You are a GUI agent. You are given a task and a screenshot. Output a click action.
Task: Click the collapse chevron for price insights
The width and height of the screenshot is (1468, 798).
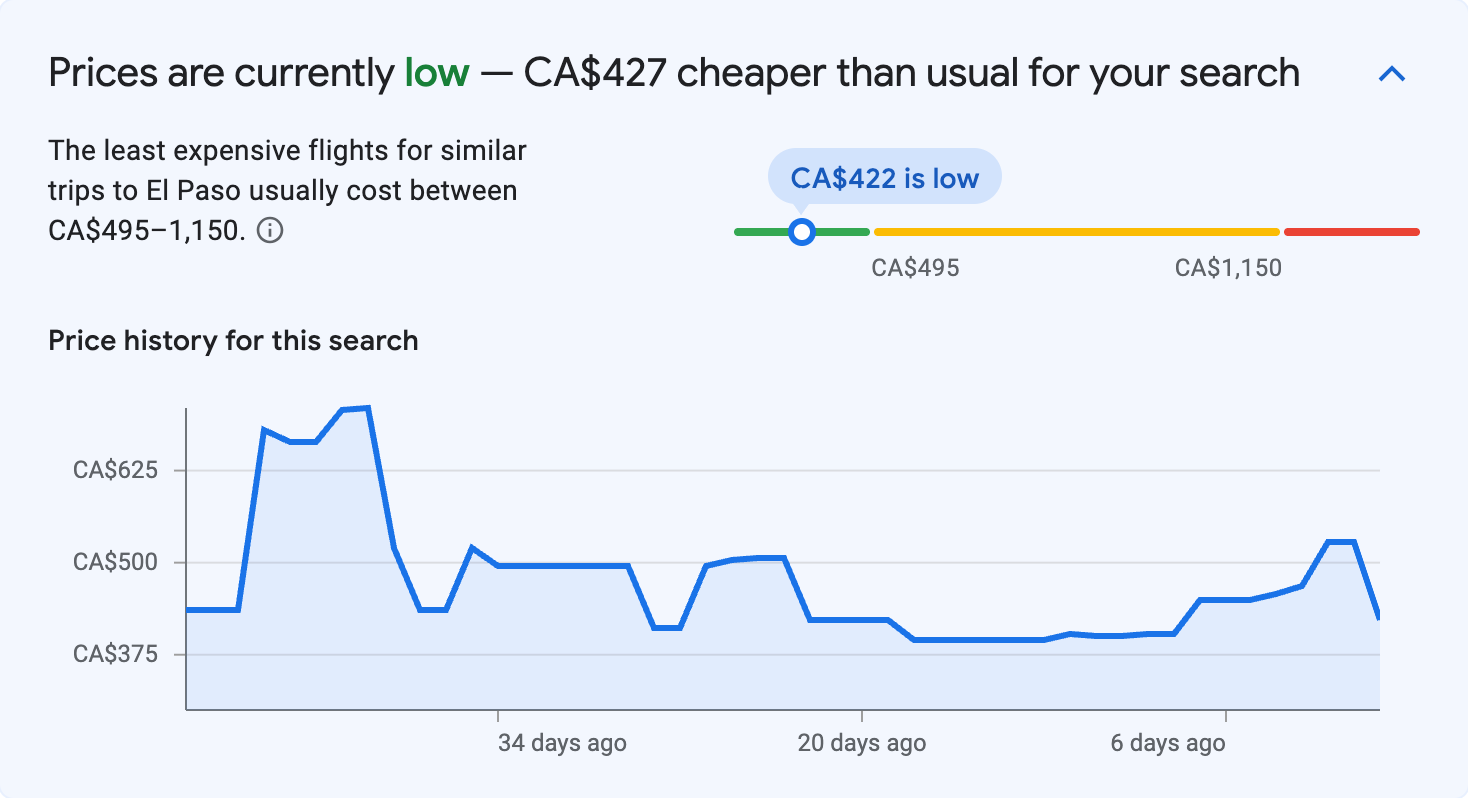coord(1391,72)
